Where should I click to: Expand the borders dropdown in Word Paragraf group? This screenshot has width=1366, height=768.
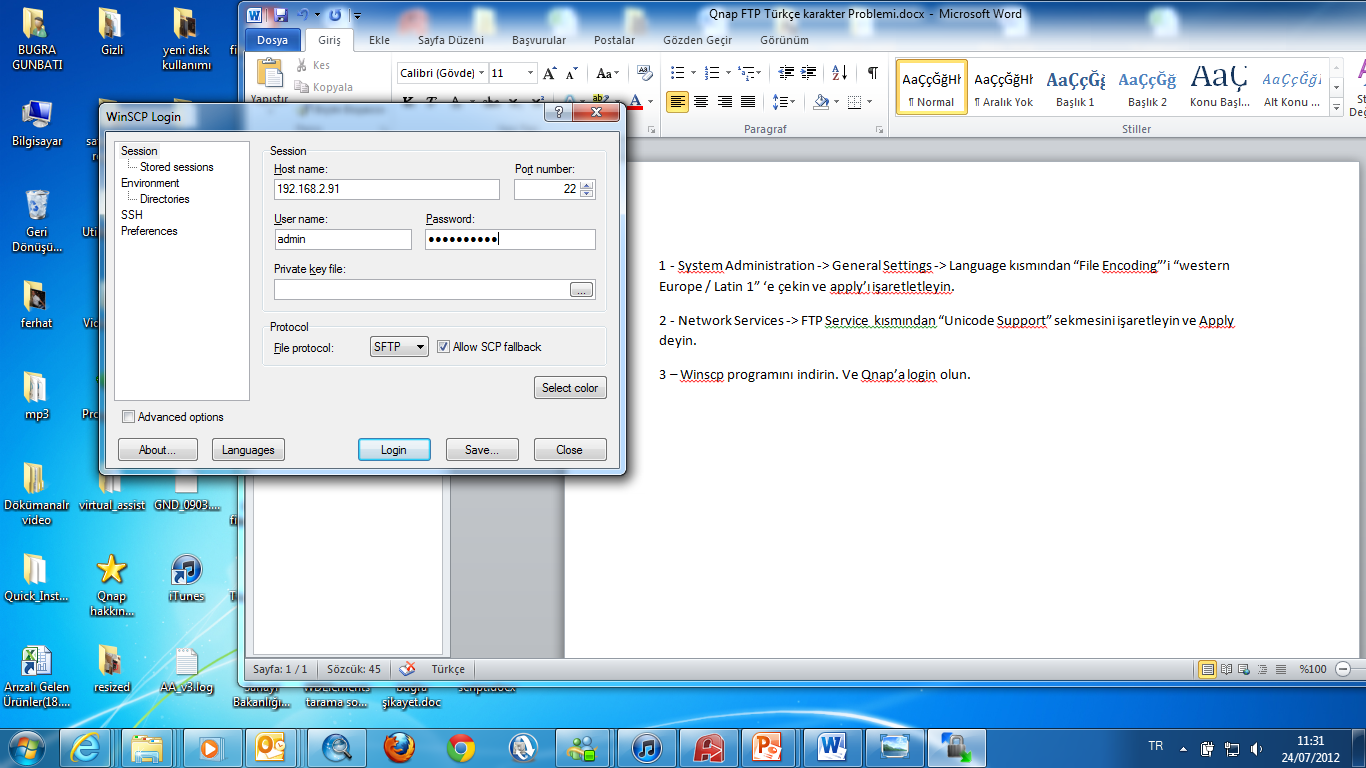point(869,102)
